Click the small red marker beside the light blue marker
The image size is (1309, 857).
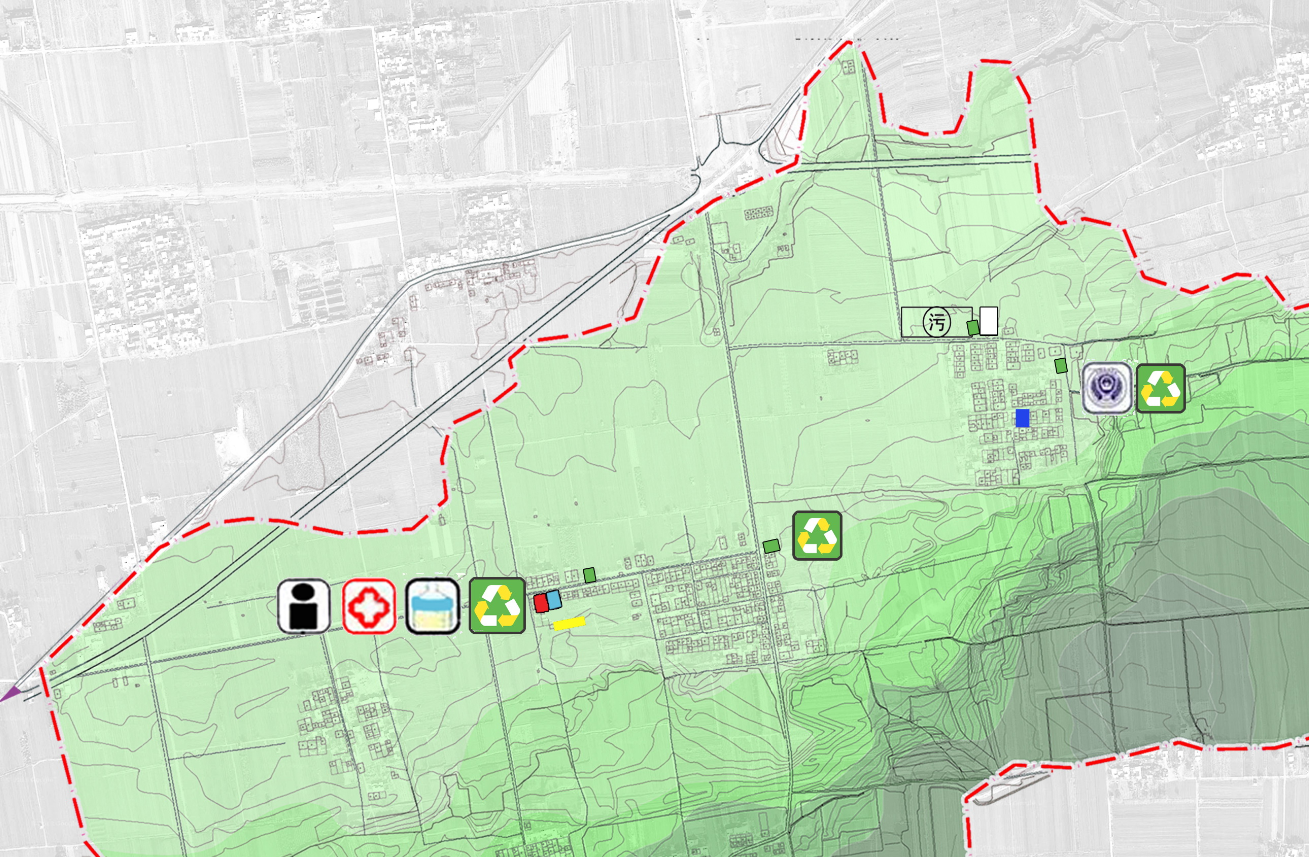541,603
